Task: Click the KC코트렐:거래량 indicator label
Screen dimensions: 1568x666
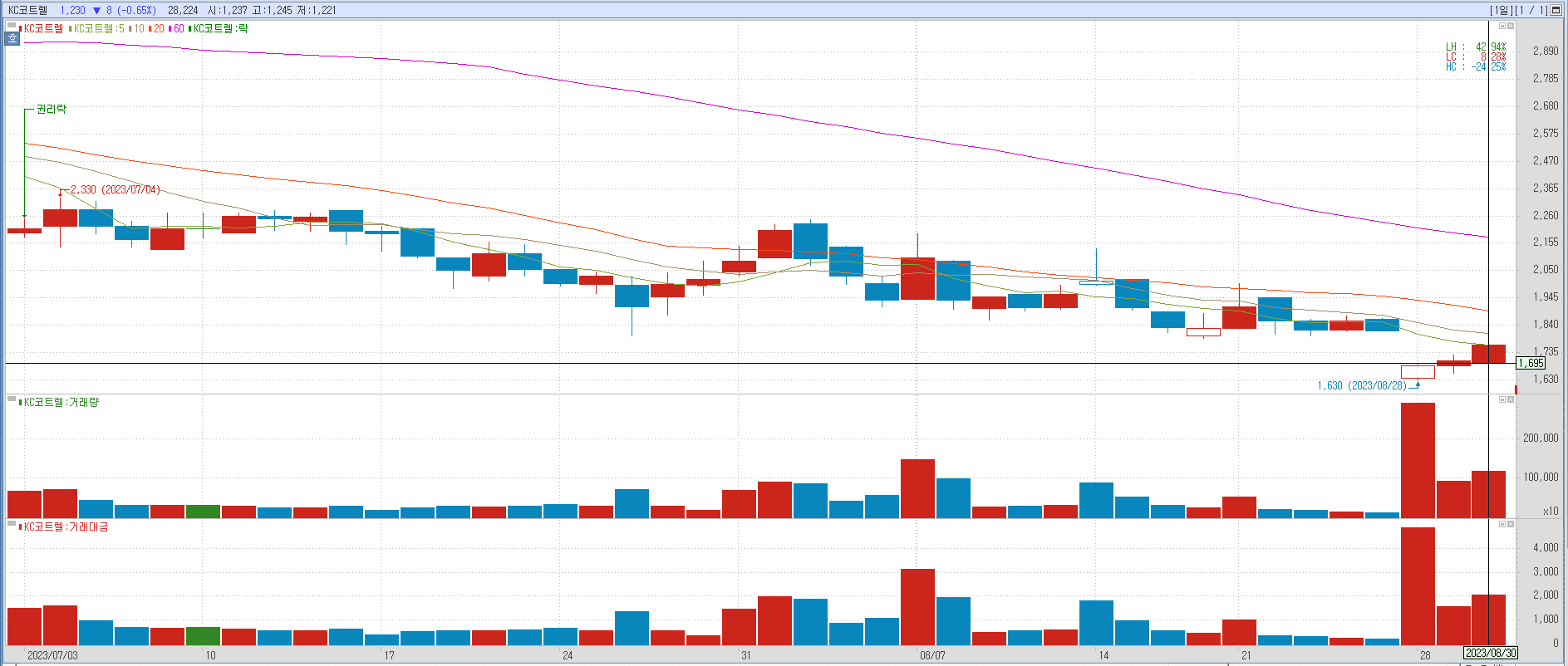Action: point(61,402)
